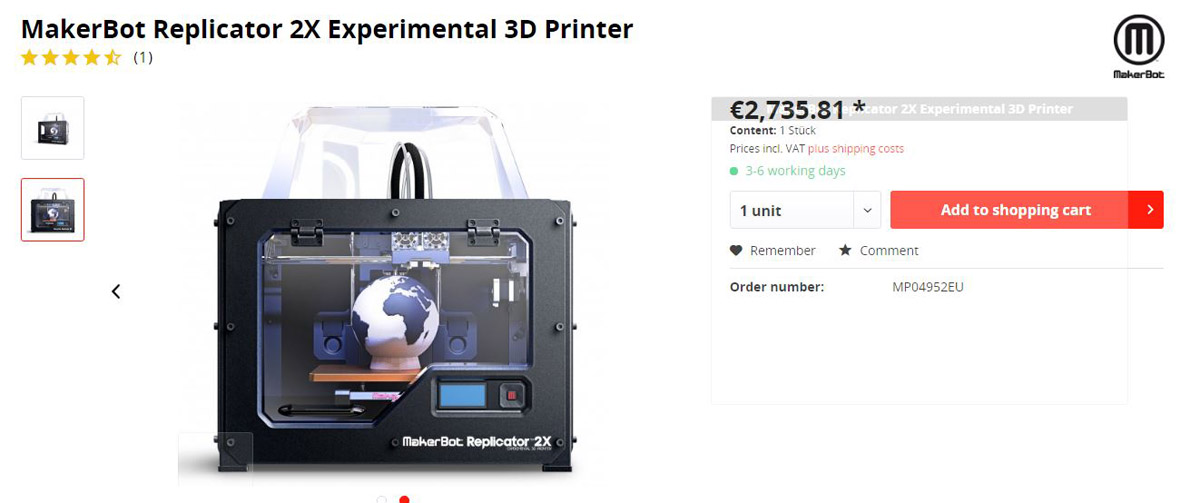The image size is (1200, 503).
Task: Click the yellow rating stars
Action: [x=71, y=57]
